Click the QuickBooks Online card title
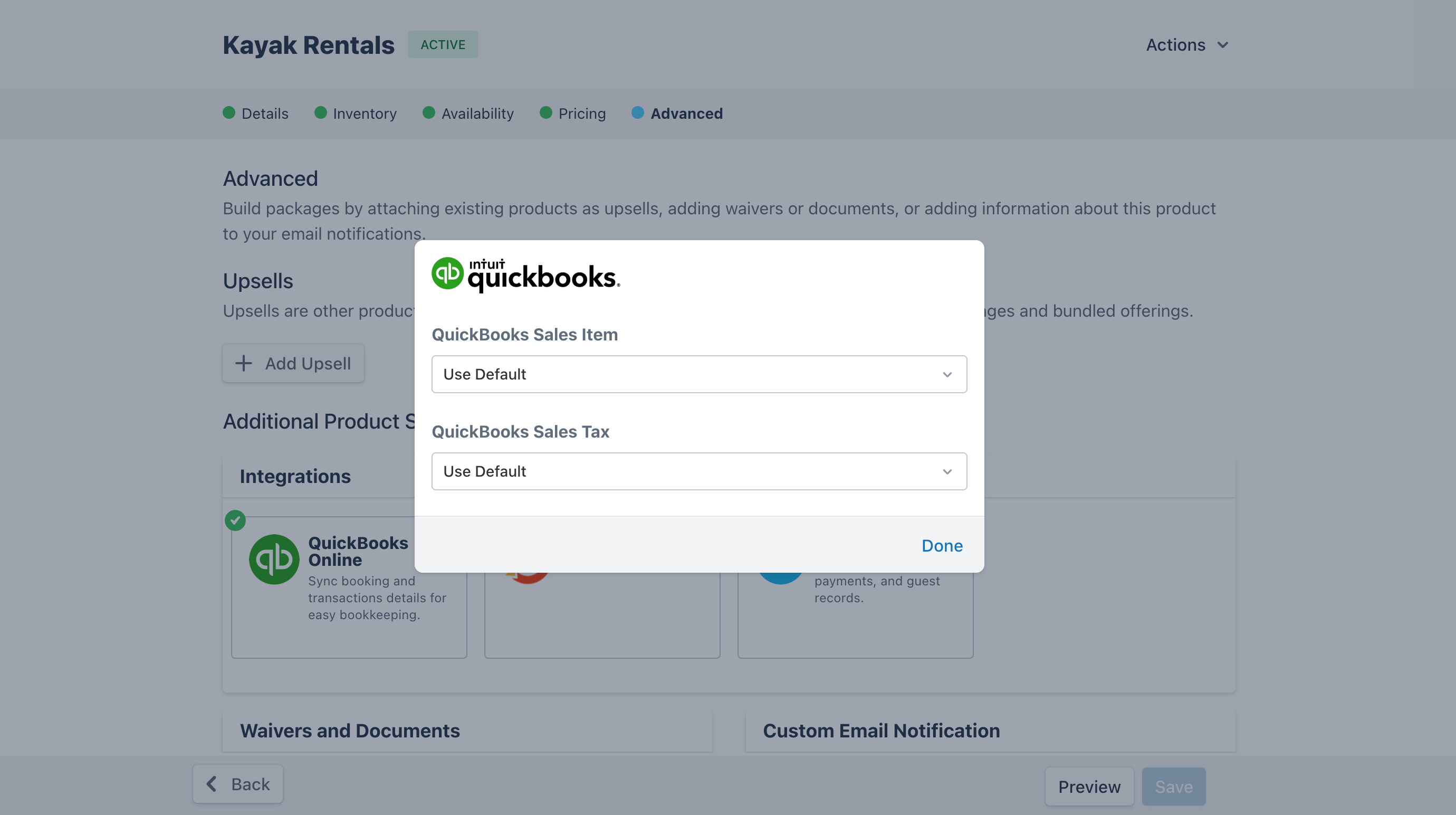This screenshot has width=1456, height=815. tap(358, 551)
